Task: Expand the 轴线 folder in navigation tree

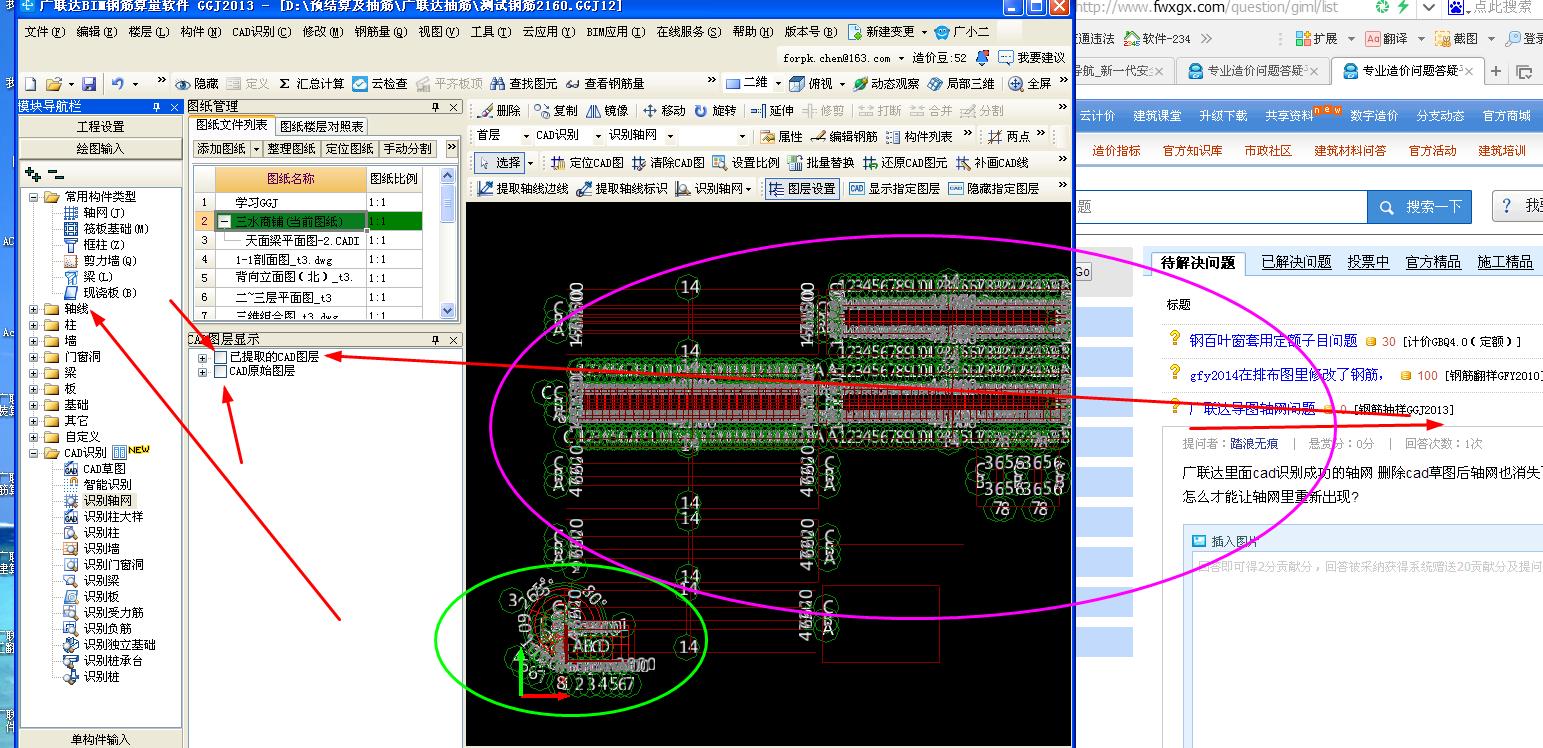Action: click(x=33, y=309)
